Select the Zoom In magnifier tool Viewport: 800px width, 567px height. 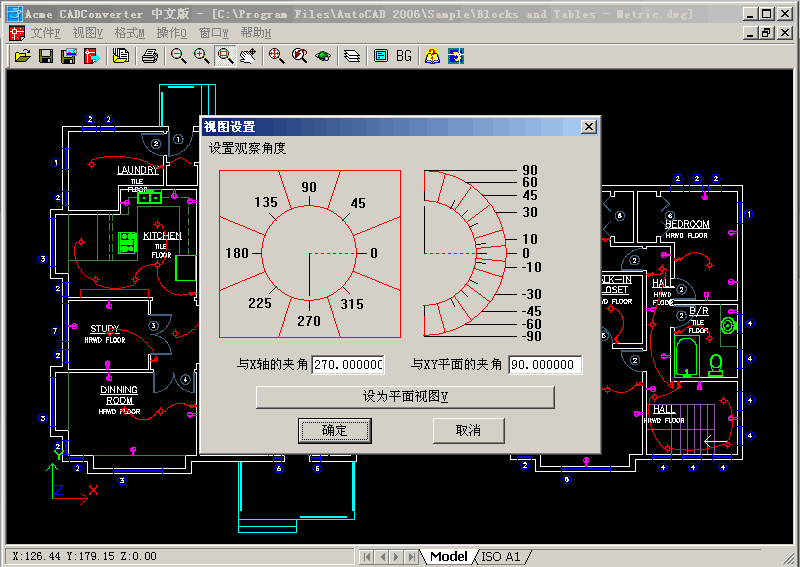coord(201,56)
